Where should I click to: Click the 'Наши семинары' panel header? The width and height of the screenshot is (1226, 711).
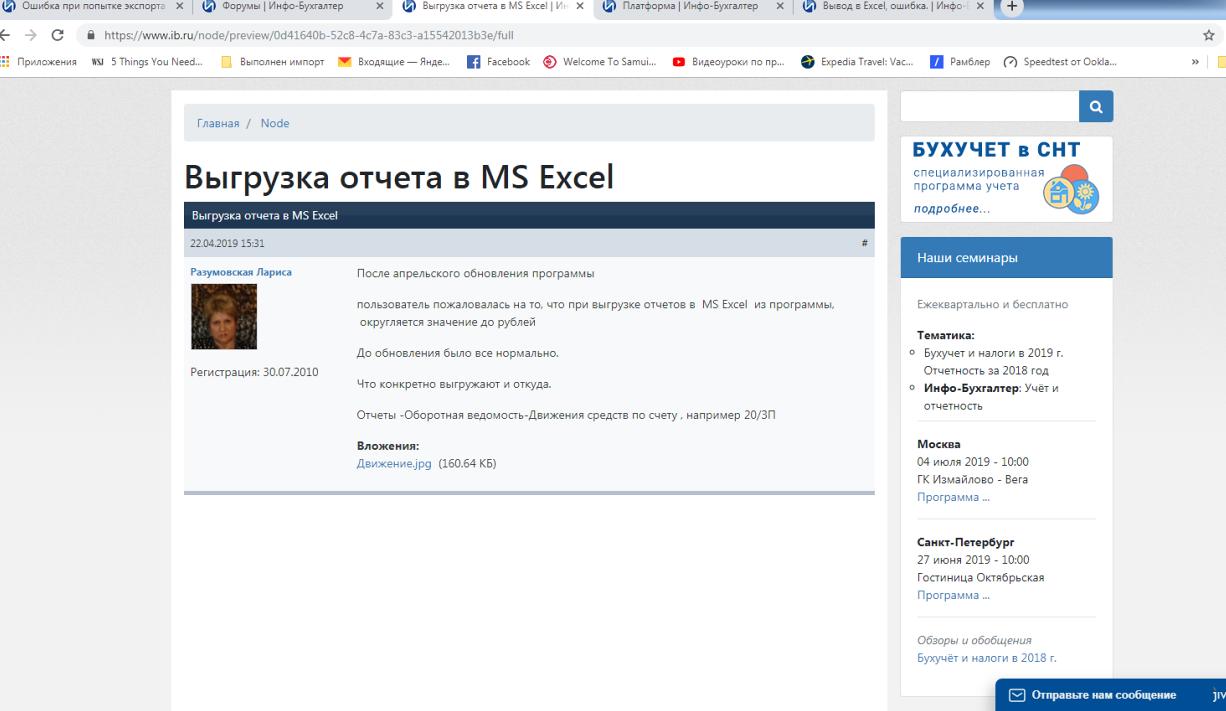coord(1006,257)
